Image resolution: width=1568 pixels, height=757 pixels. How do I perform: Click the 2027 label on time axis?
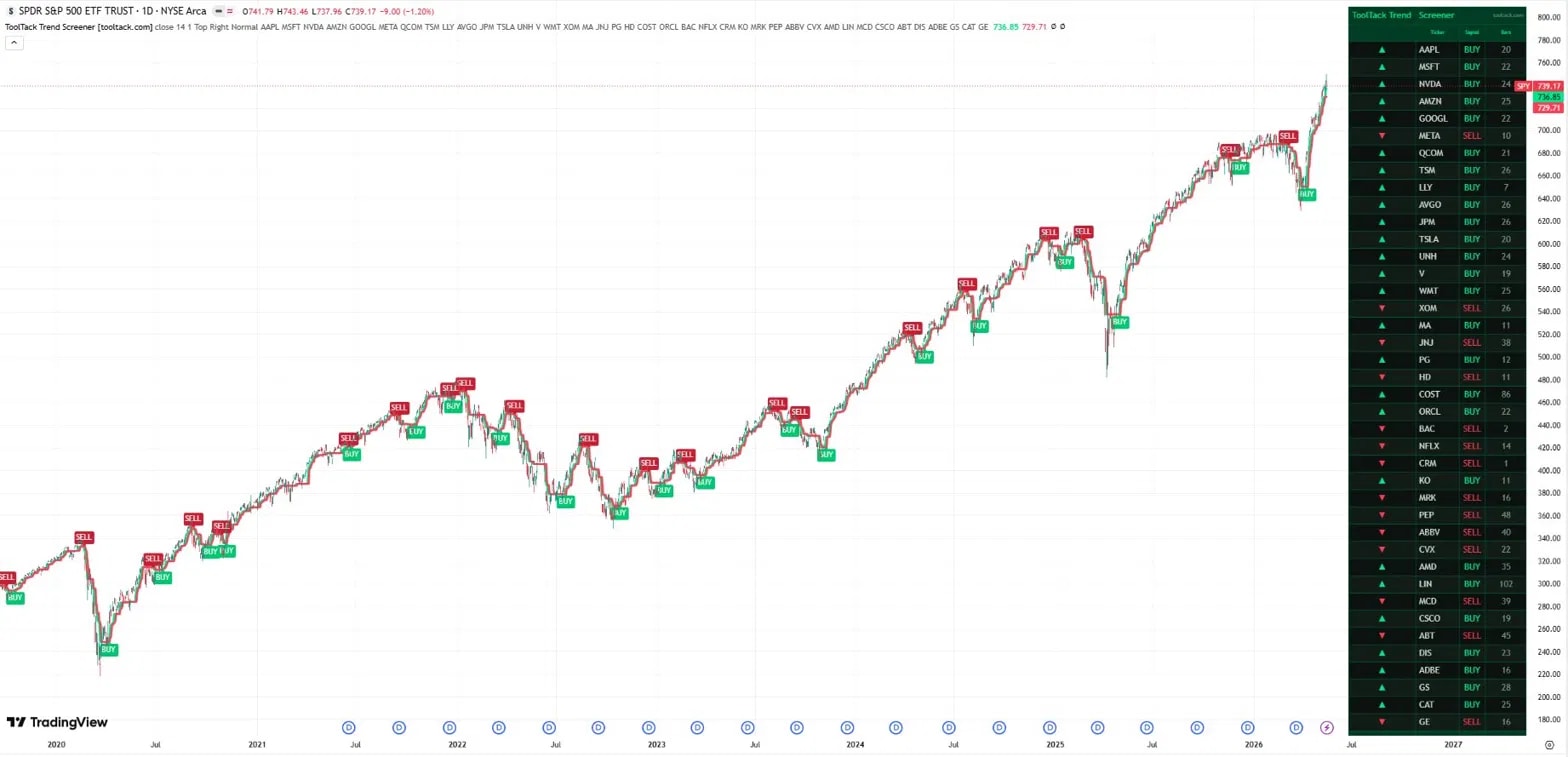coord(1453,744)
